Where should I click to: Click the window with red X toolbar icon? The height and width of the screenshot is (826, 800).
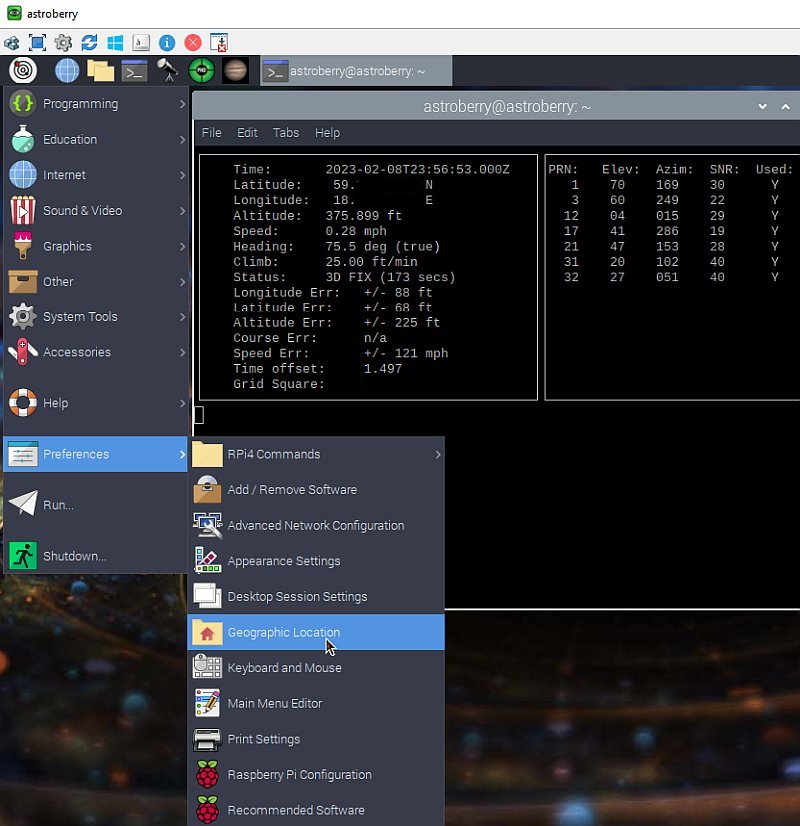tap(219, 42)
